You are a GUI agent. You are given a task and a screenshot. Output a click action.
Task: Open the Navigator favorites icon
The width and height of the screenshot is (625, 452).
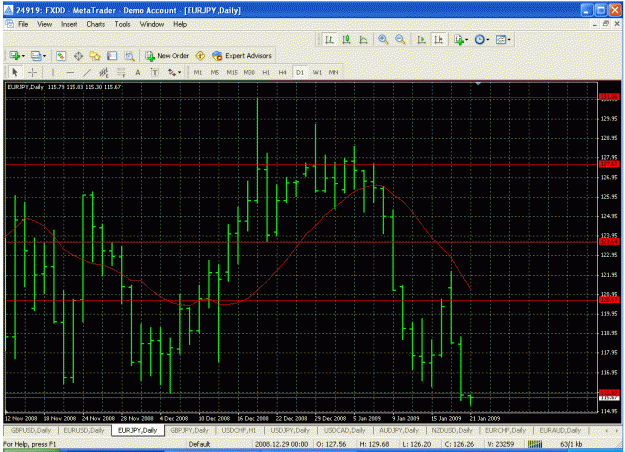(x=95, y=56)
